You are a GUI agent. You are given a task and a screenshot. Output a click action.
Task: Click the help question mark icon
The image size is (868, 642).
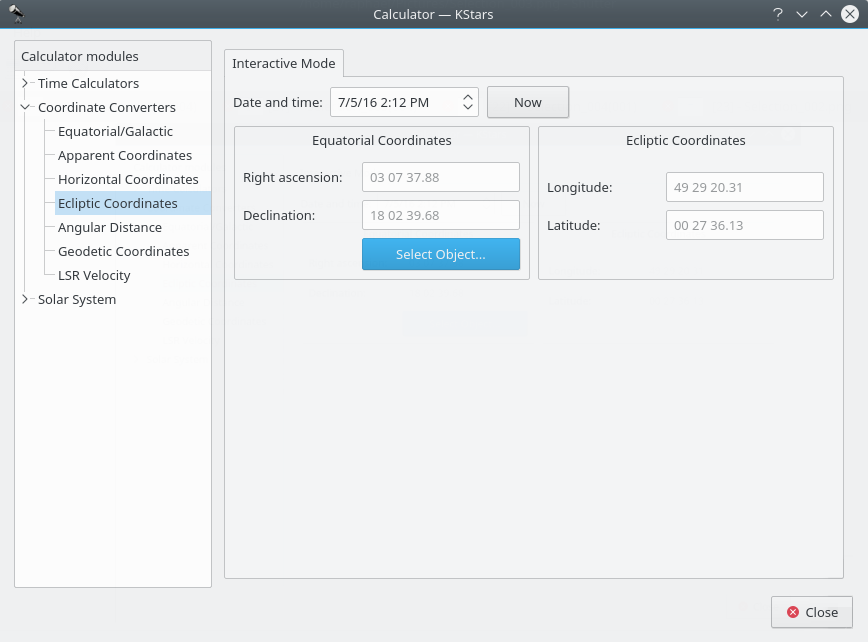coord(777,14)
